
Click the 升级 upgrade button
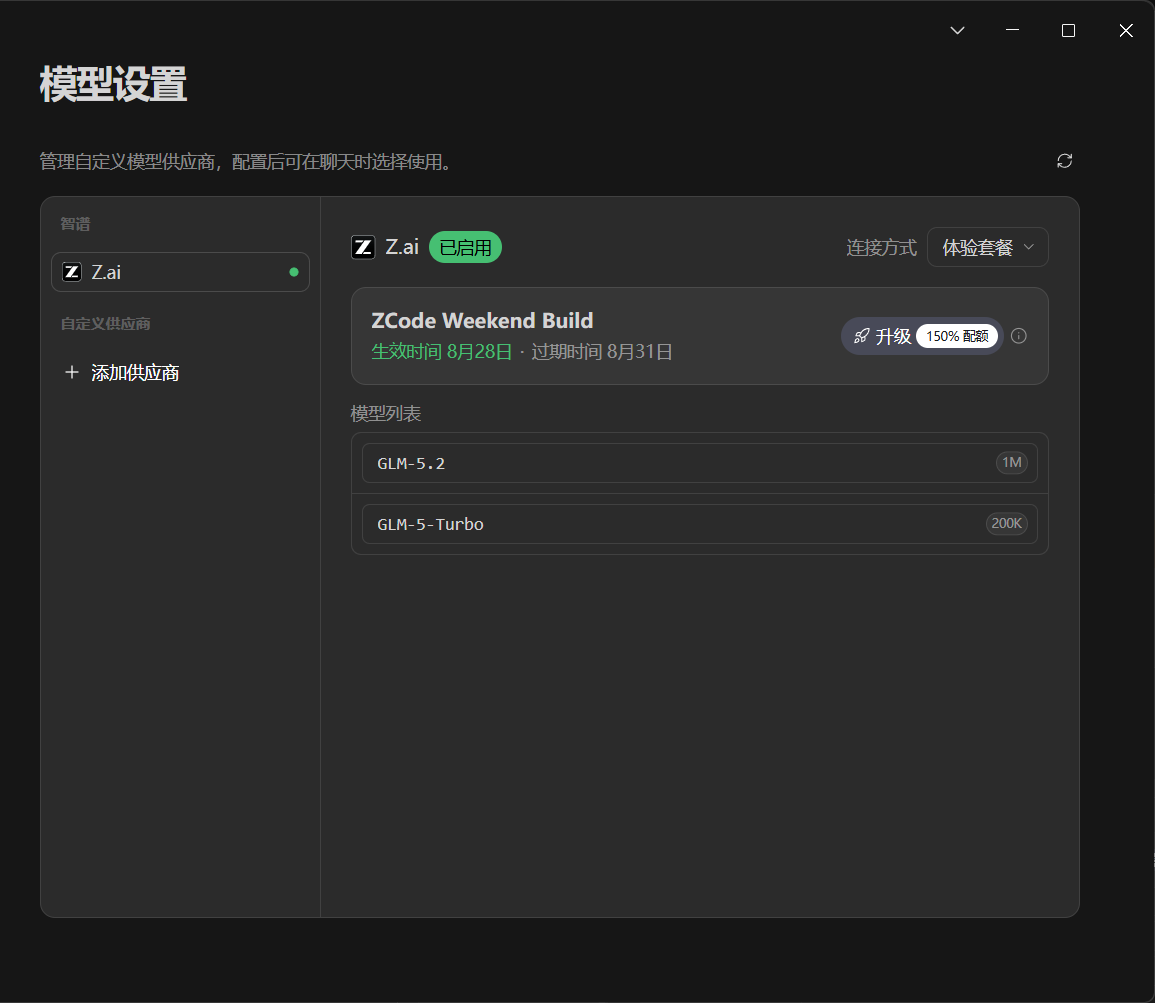click(x=921, y=337)
